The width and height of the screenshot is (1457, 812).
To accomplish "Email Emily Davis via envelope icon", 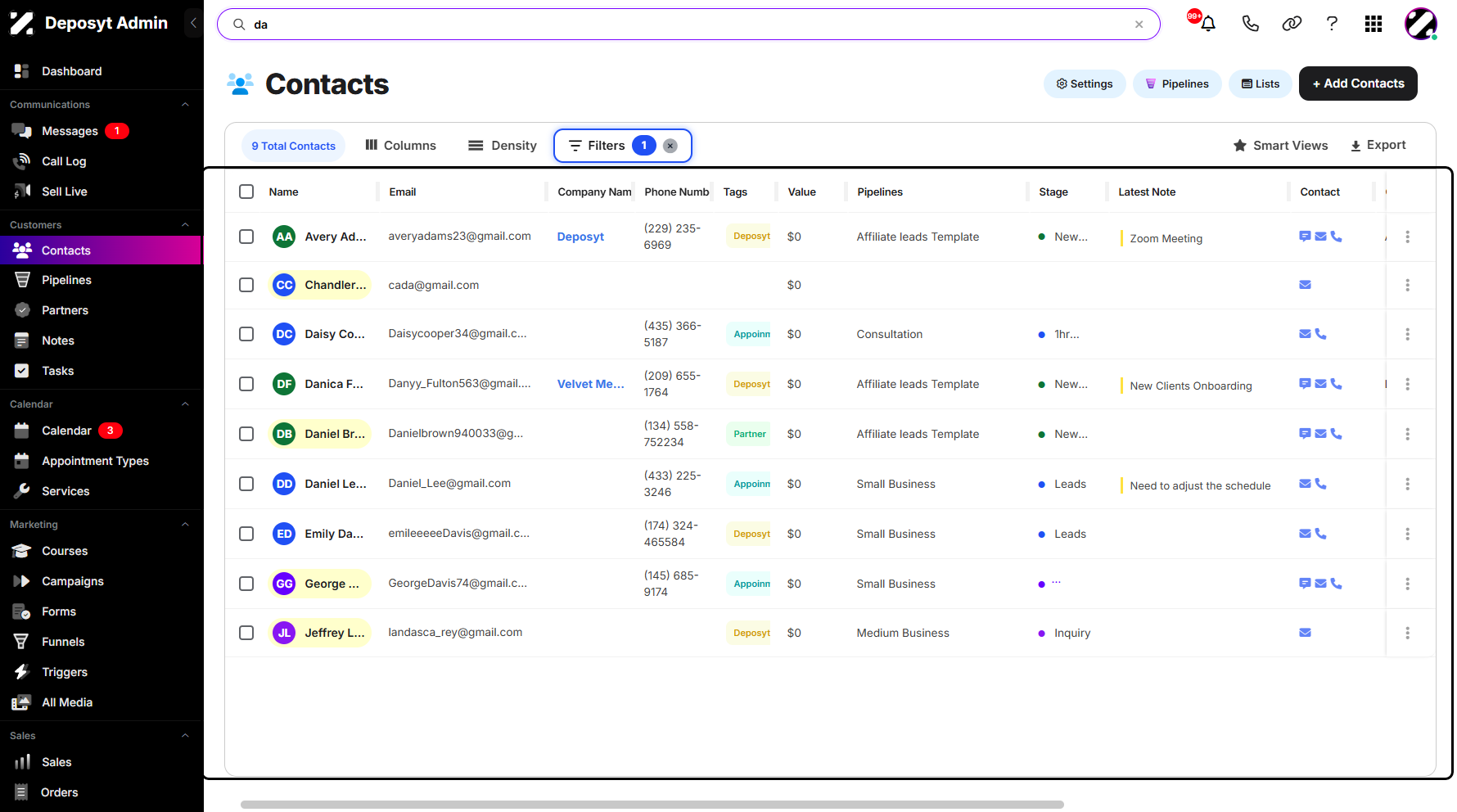I will coord(1305,534).
